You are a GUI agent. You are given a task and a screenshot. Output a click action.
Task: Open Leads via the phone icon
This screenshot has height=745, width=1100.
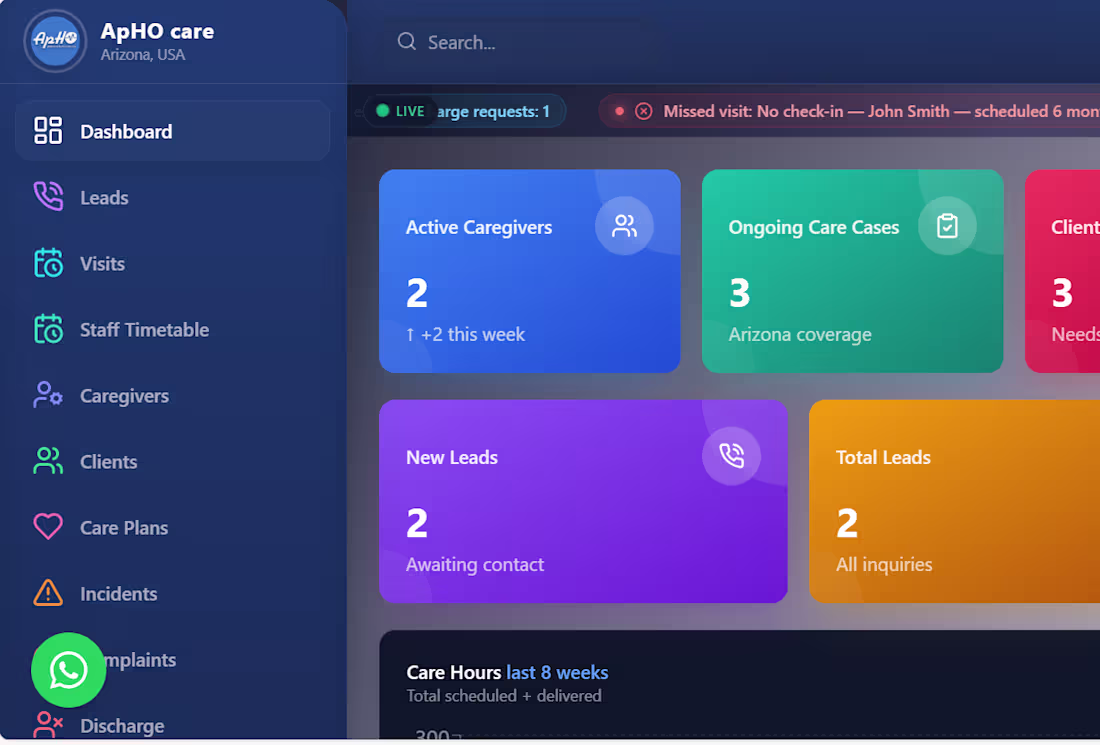coord(47,197)
